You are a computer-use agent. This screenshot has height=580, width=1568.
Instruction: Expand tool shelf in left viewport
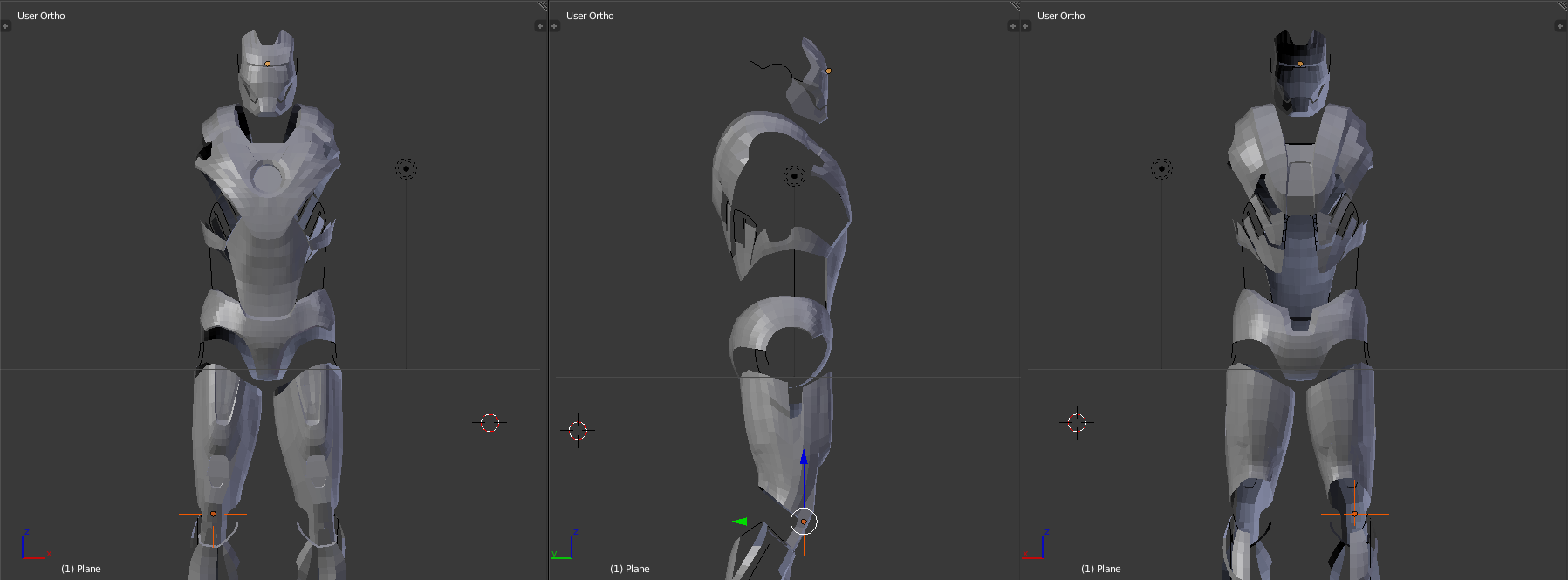tap(5, 26)
